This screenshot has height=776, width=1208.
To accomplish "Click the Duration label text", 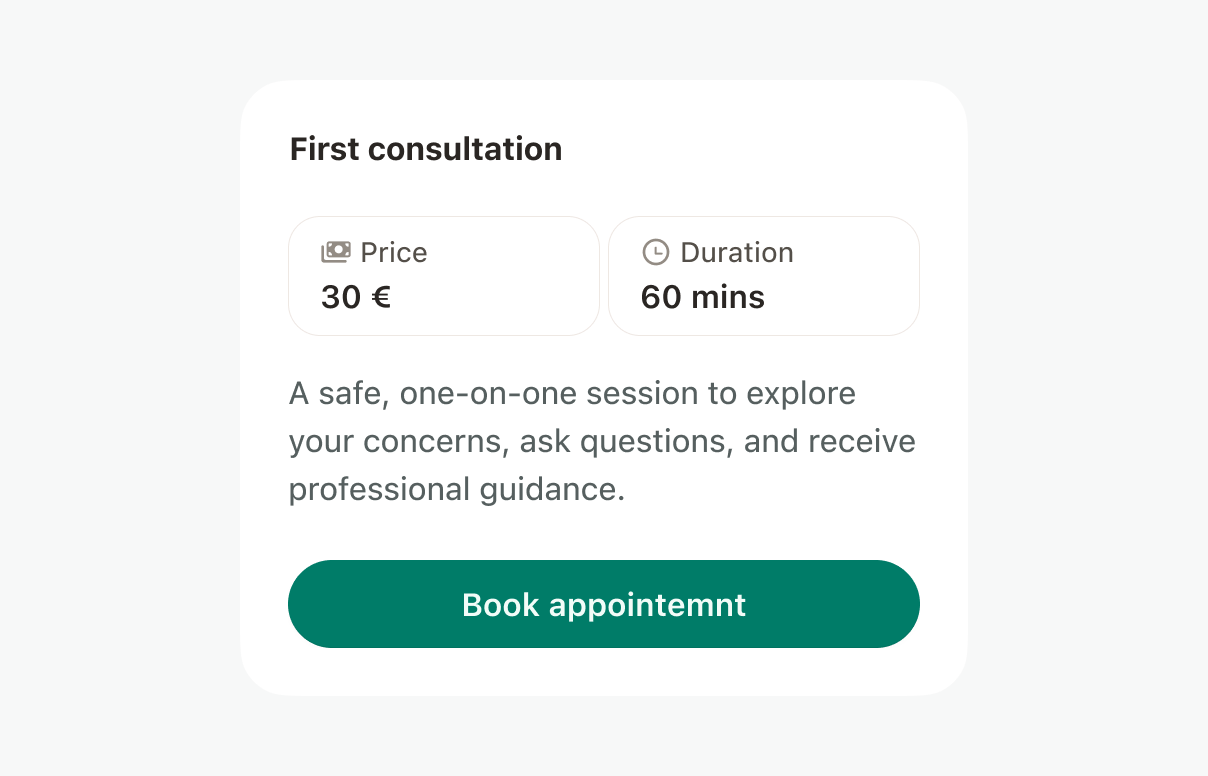I will tap(737, 252).
